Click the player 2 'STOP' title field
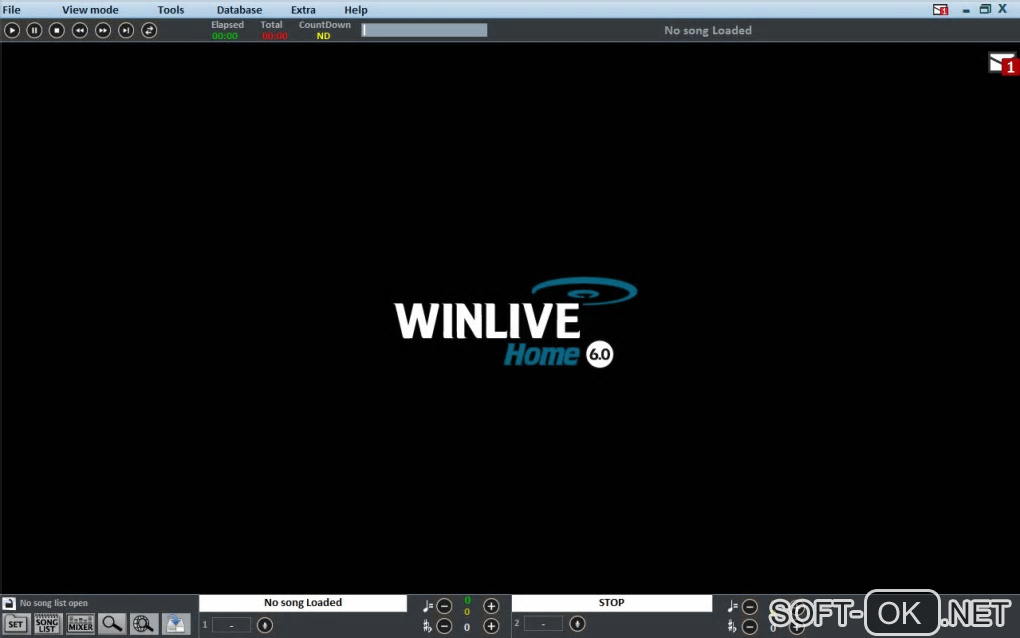Viewport: 1020px width, 638px height. click(611, 603)
